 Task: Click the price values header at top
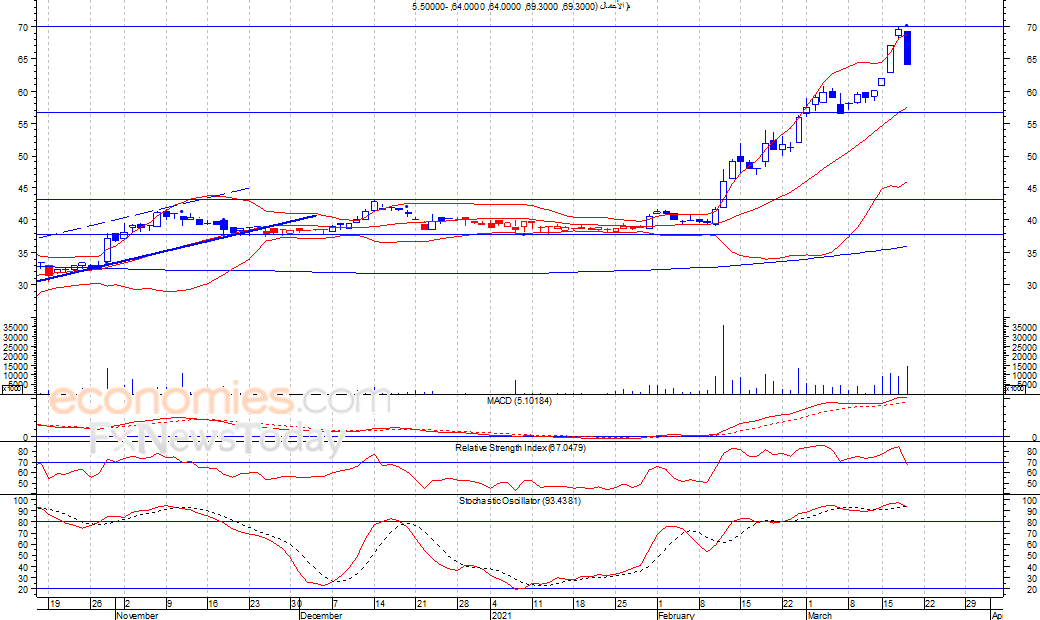click(520, 7)
